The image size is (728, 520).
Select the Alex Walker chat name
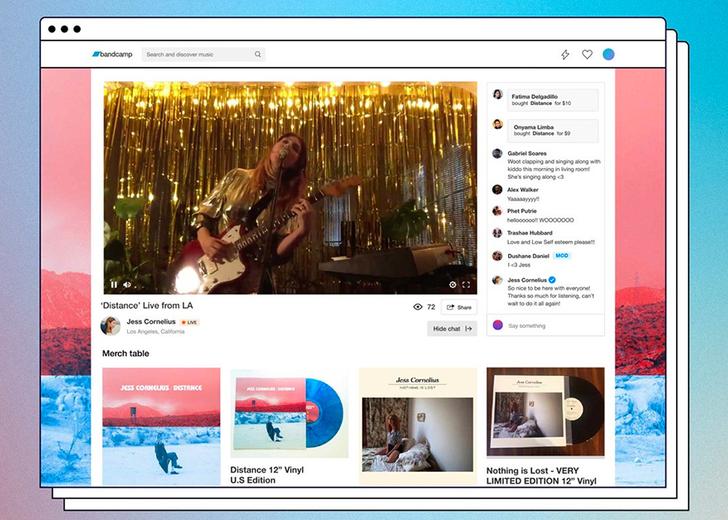(x=523, y=189)
